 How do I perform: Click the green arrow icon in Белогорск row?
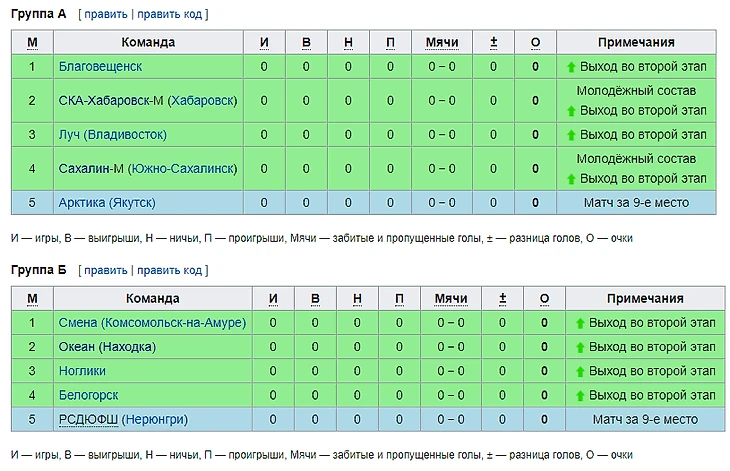(x=578, y=395)
